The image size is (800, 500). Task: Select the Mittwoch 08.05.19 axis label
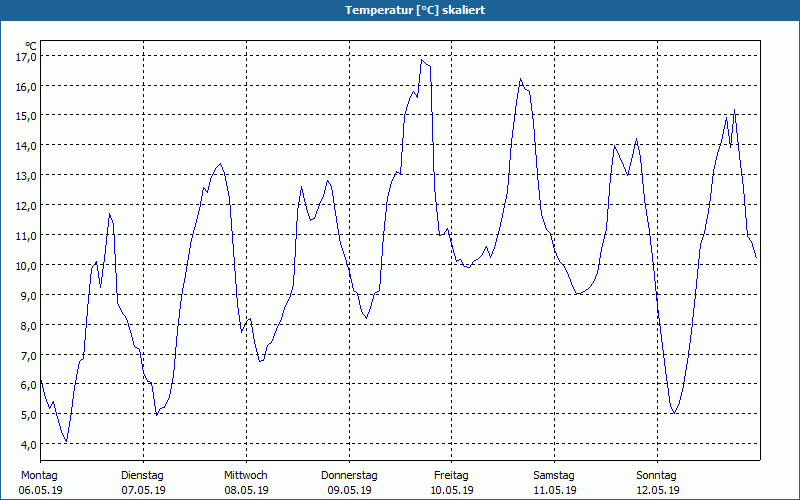pos(246,483)
